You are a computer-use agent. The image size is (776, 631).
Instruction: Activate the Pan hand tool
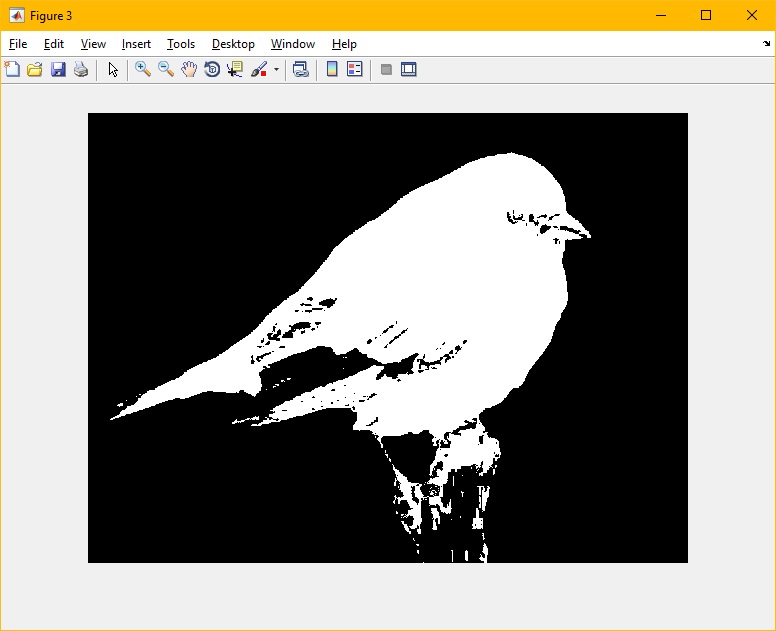point(189,70)
